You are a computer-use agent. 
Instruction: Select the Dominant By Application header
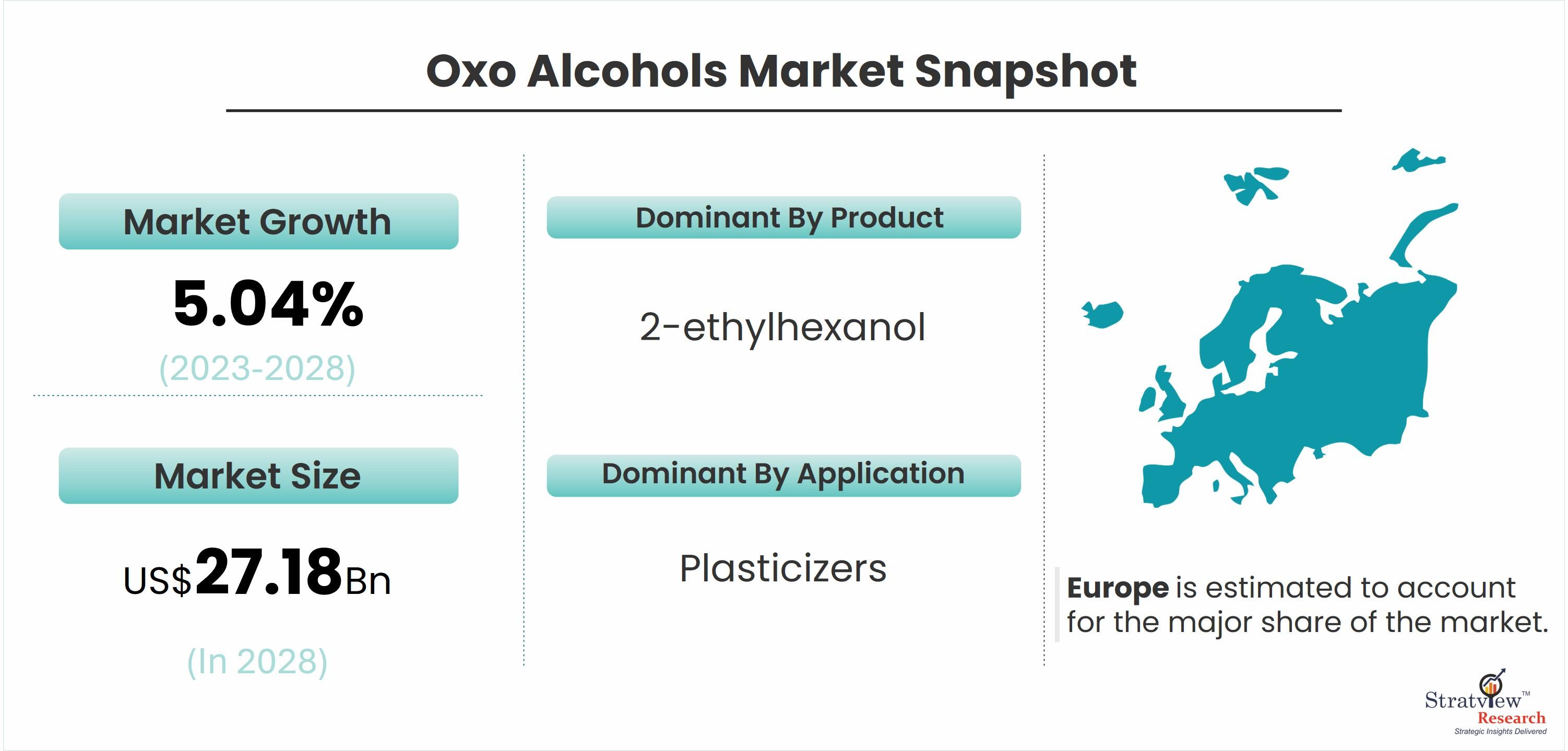(x=783, y=475)
